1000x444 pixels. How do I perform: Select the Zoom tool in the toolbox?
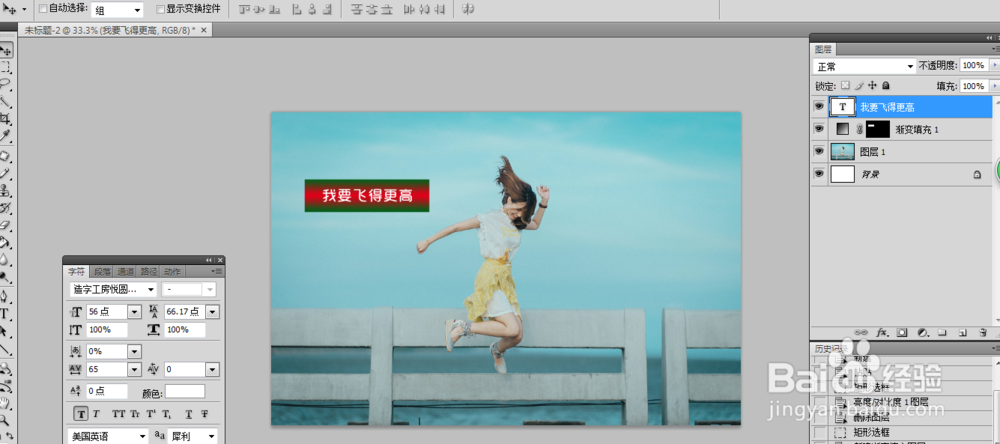(6, 420)
